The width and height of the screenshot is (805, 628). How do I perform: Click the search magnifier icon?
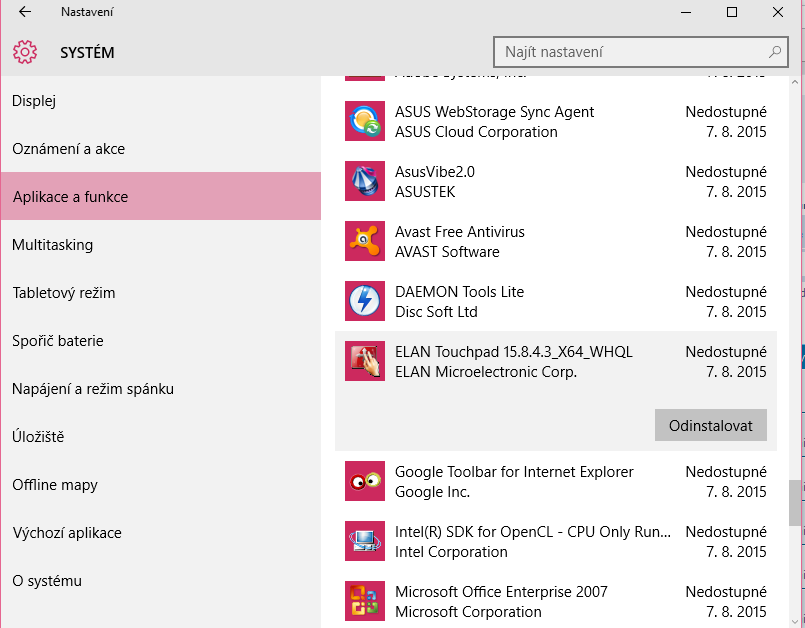point(775,51)
